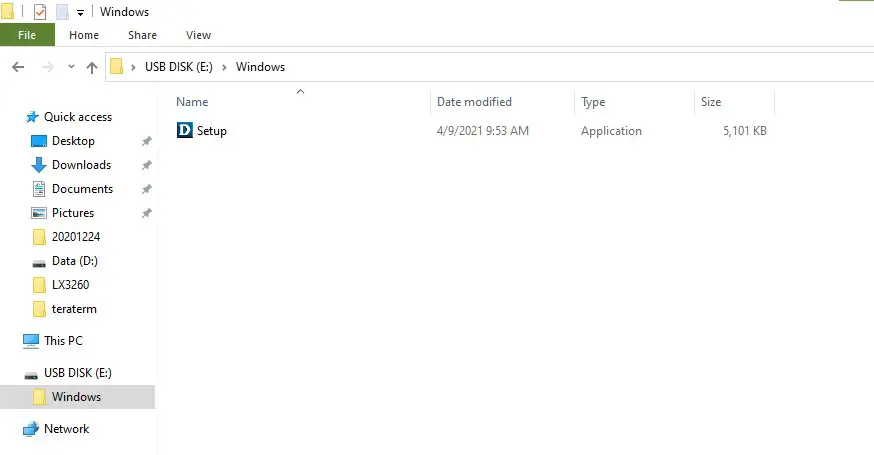Click the Properties icon in quick access toolbar
Screen dimensions: 874x455
point(40,12)
